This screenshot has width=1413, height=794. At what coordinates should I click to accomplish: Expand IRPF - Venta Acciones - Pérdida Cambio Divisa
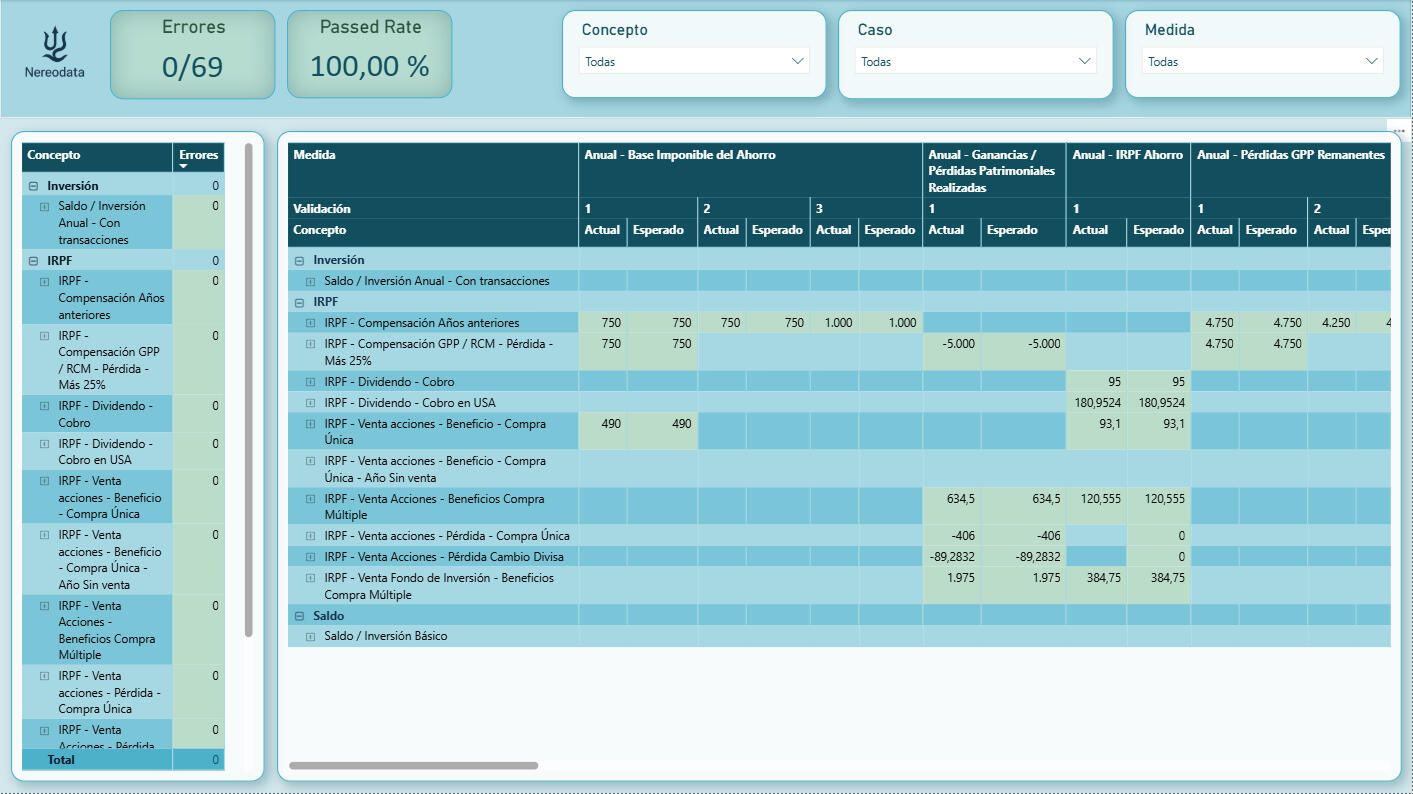pyautogui.click(x=311, y=557)
